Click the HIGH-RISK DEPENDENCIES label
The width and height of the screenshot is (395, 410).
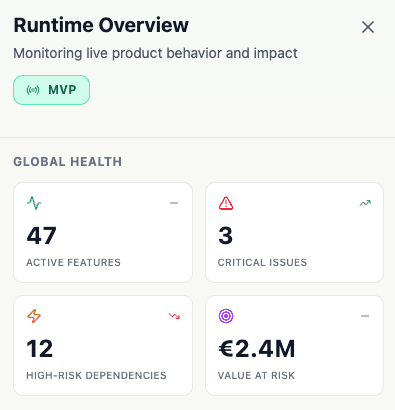tap(96, 376)
